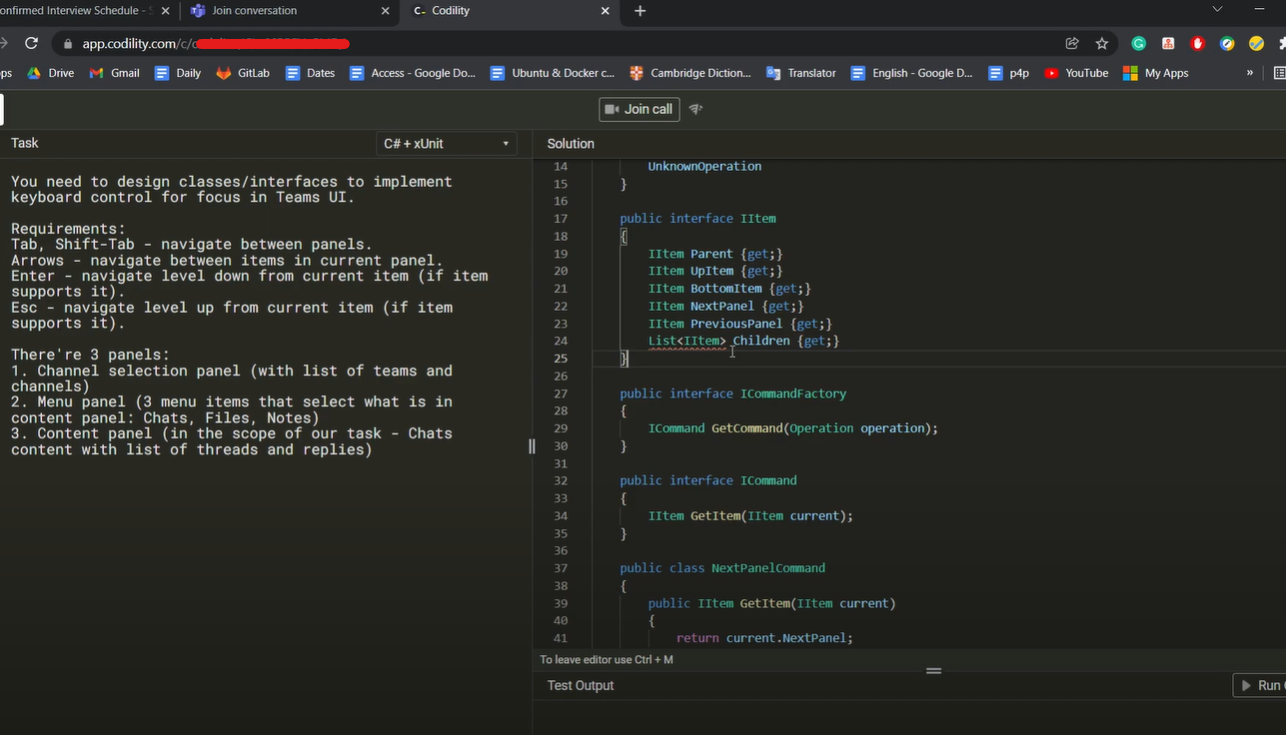
Task: Click the Run button in Test Output
Action: point(1260,685)
